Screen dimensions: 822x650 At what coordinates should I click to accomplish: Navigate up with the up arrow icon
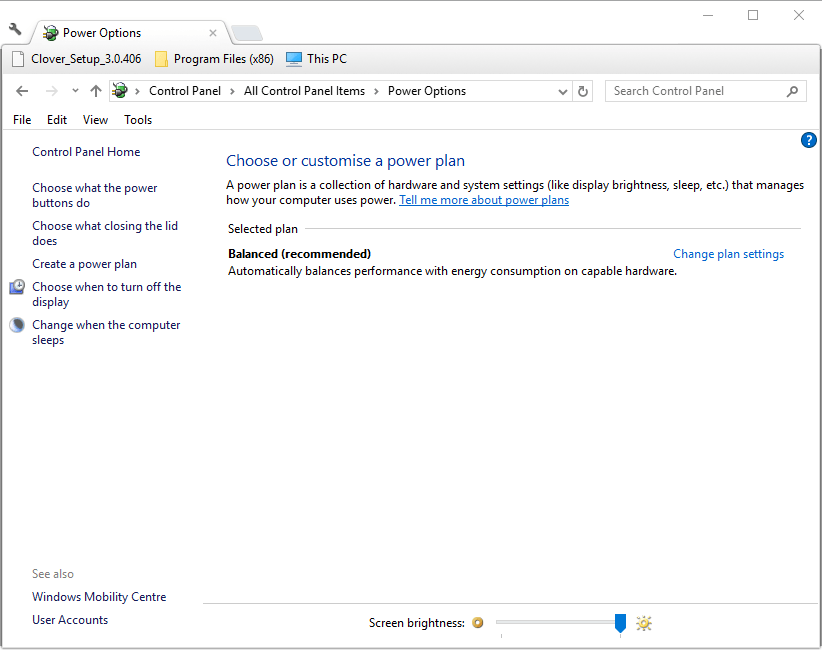point(95,91)
